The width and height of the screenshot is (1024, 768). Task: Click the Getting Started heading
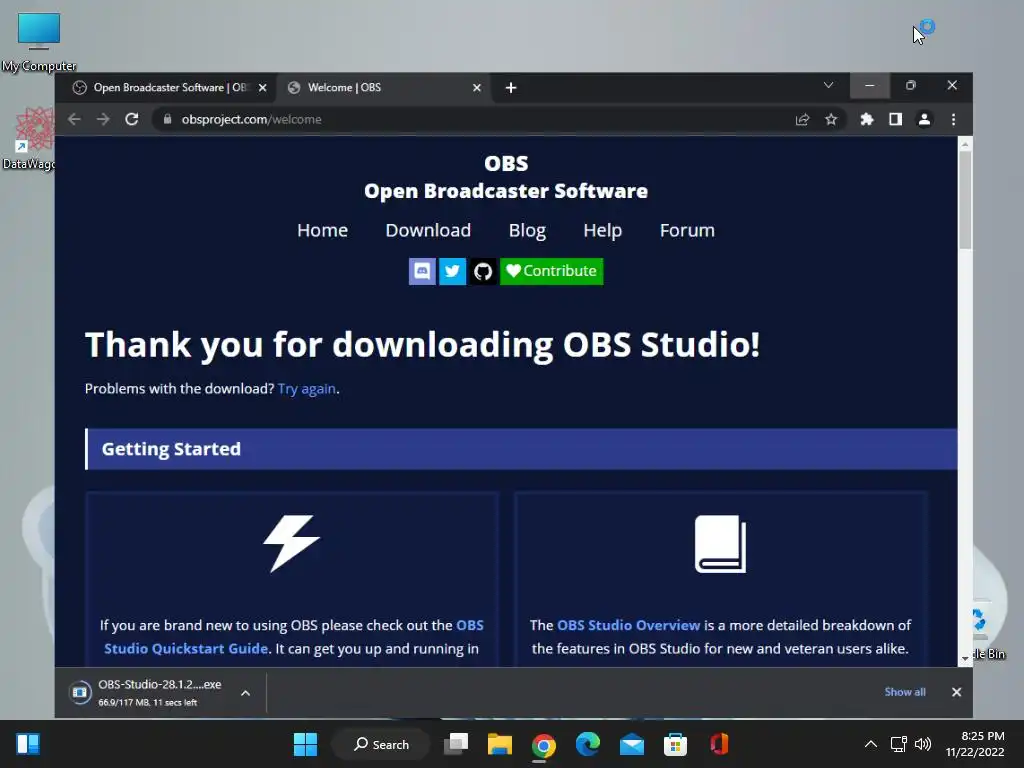pos(171,449)
